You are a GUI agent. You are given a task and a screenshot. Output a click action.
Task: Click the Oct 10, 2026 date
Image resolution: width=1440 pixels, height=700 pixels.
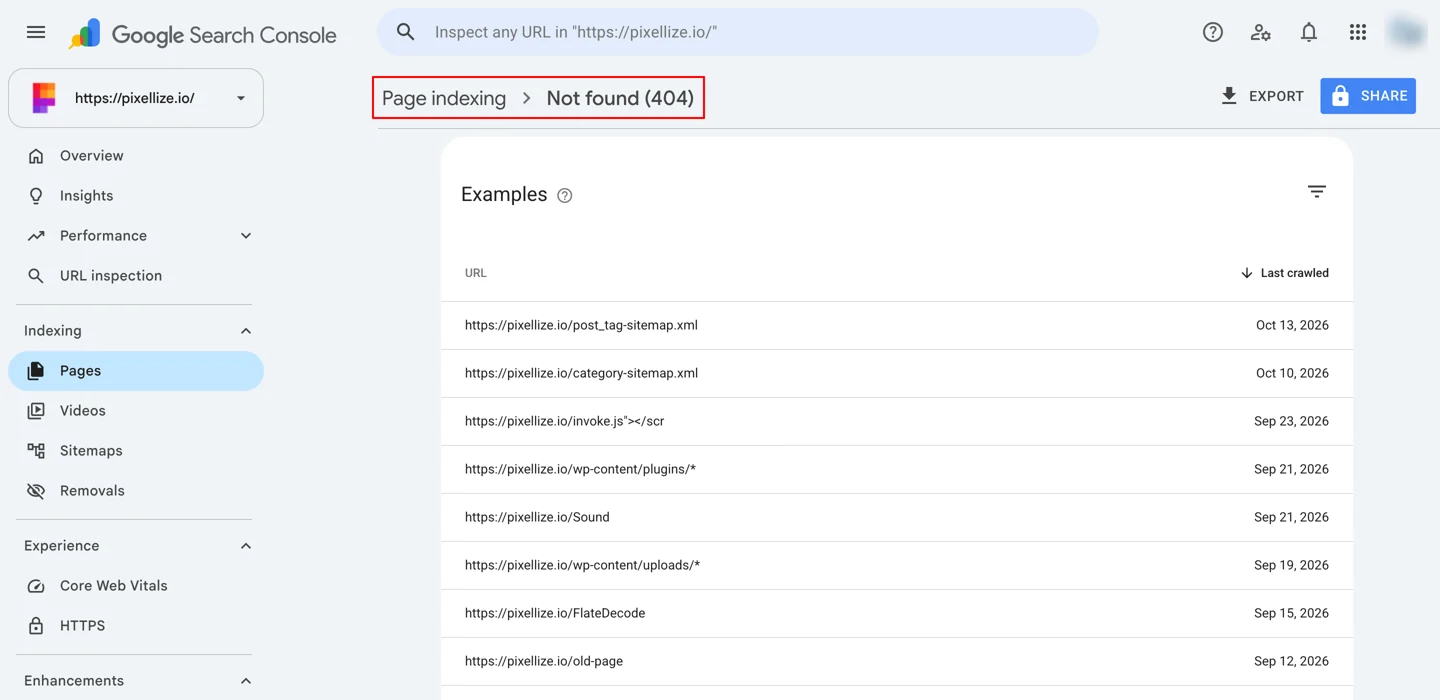pyautogui.click(x=1292, y=373)
